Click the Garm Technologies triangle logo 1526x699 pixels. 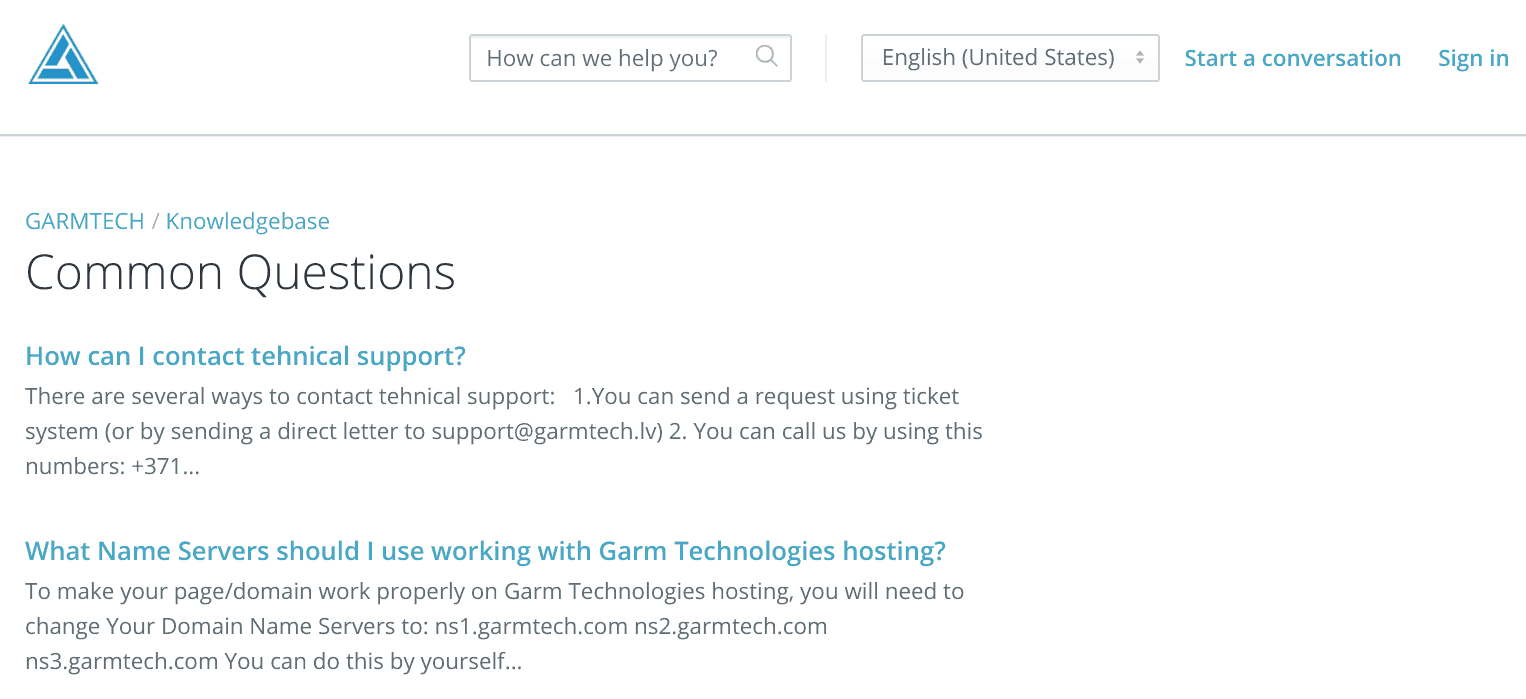click(x=63, y=55)
